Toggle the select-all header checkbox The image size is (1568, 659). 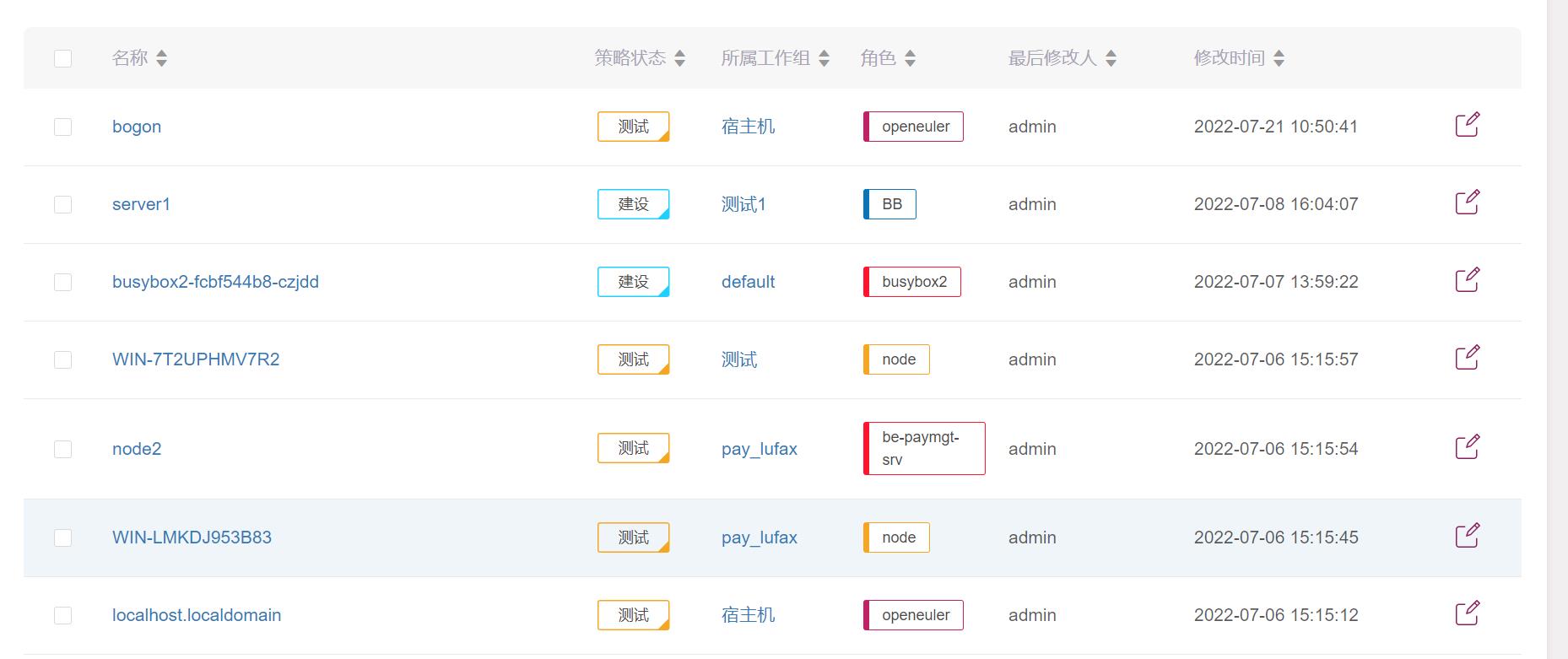pos(62,58)
